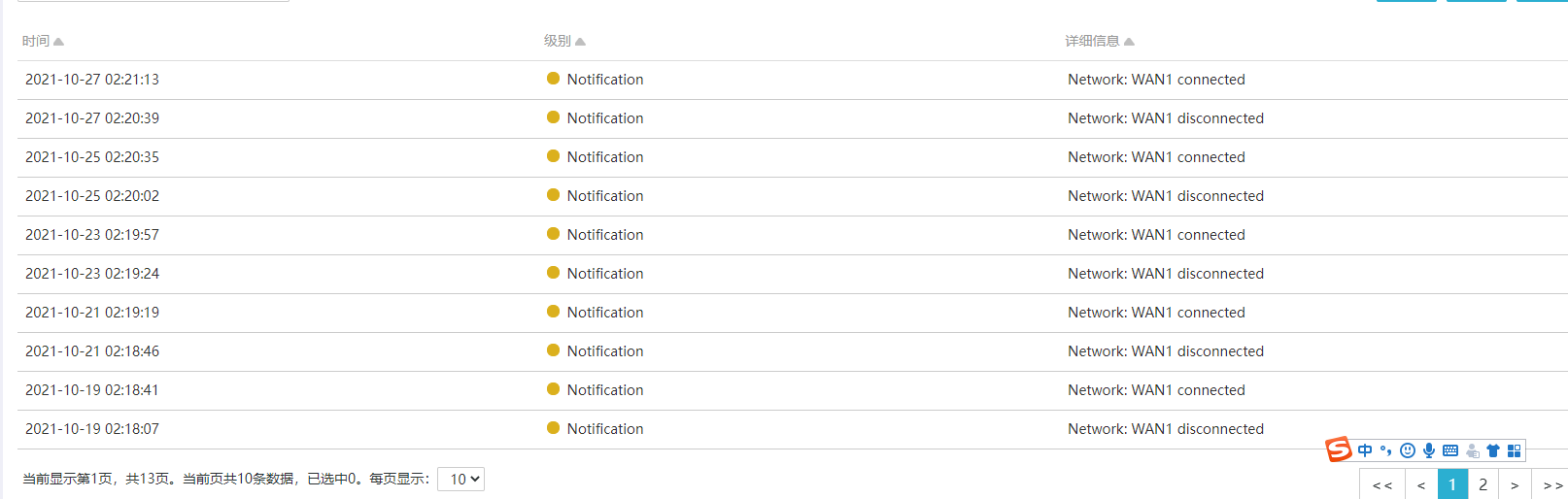Select page 1 in pagination

click(1452, 484)
